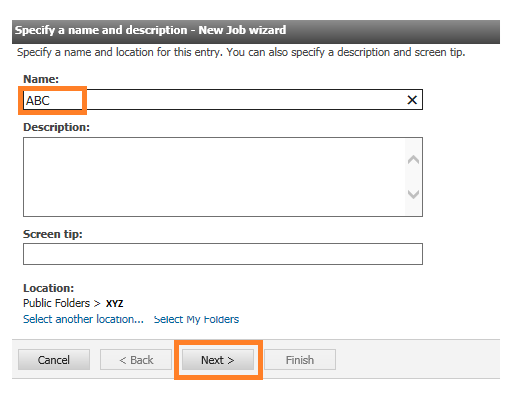This screenshot has width=519, height=417.
Task: Click the scroll up arrow in Description box
Action: pyautogui.click(x=413, y=160)
